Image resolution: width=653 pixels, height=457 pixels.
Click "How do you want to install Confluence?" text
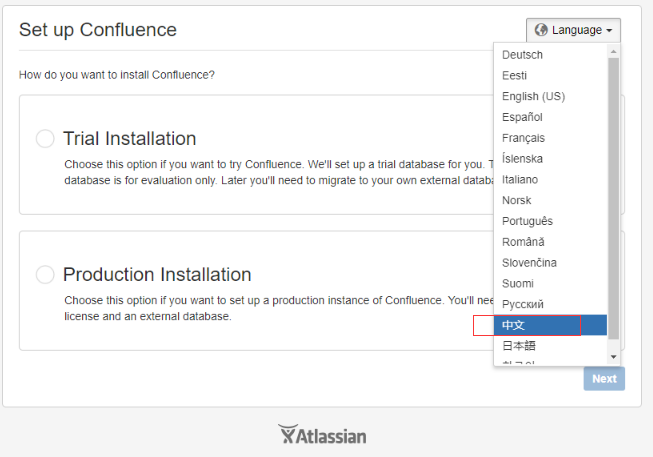(117, 75)
